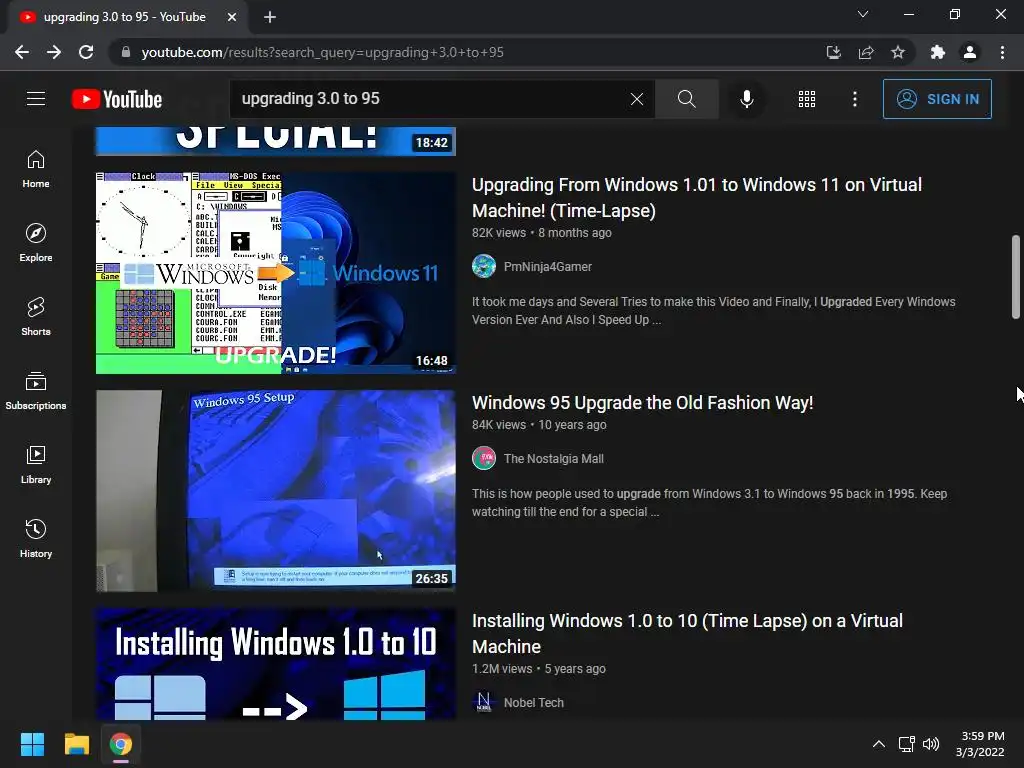The height and width of the screenshot is (768, 1024).
Task: Open Installing Windows 1.0 to 10 video title
Action: 687,633
